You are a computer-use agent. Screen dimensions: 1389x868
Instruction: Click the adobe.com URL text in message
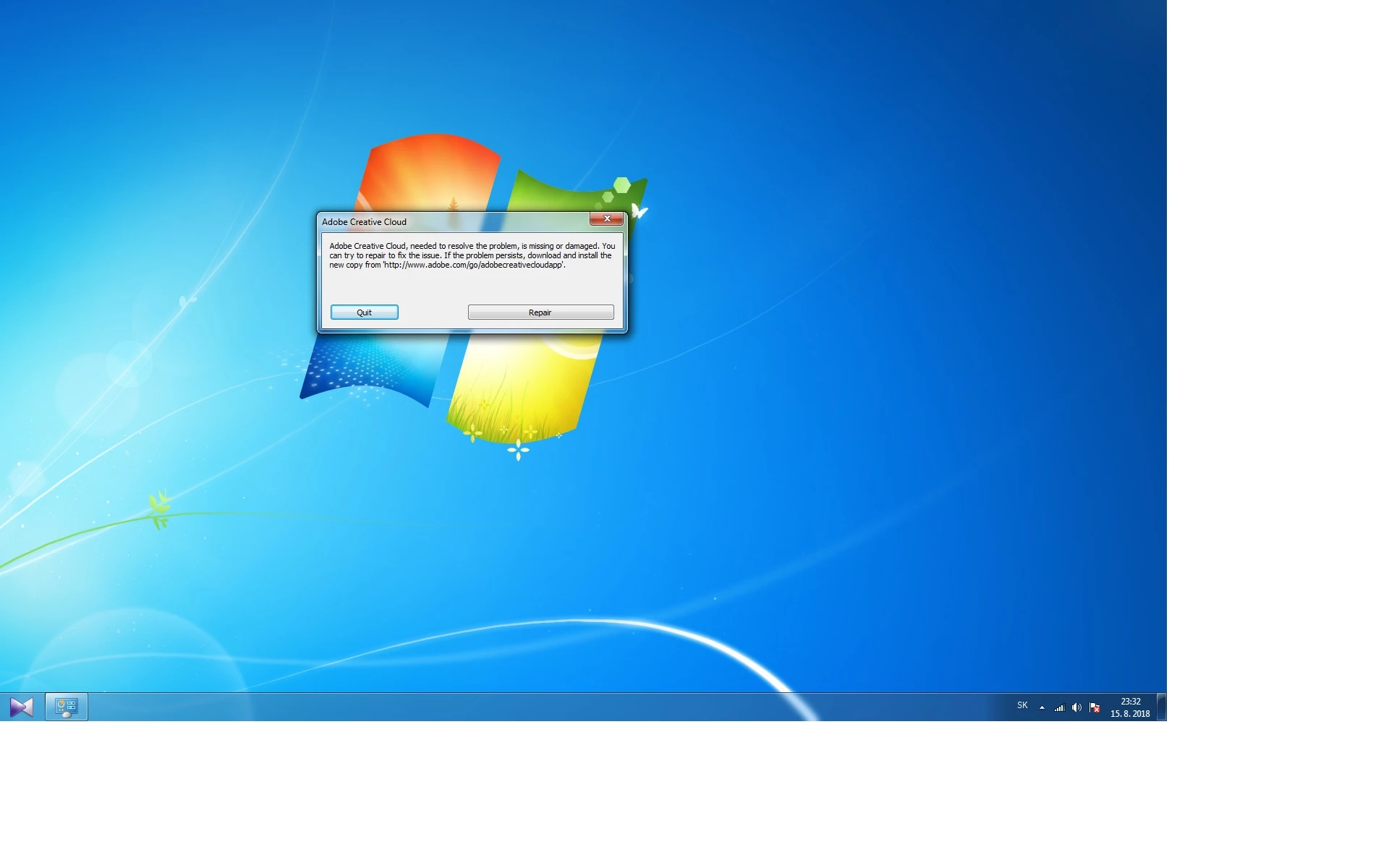(x=473, y=265)
